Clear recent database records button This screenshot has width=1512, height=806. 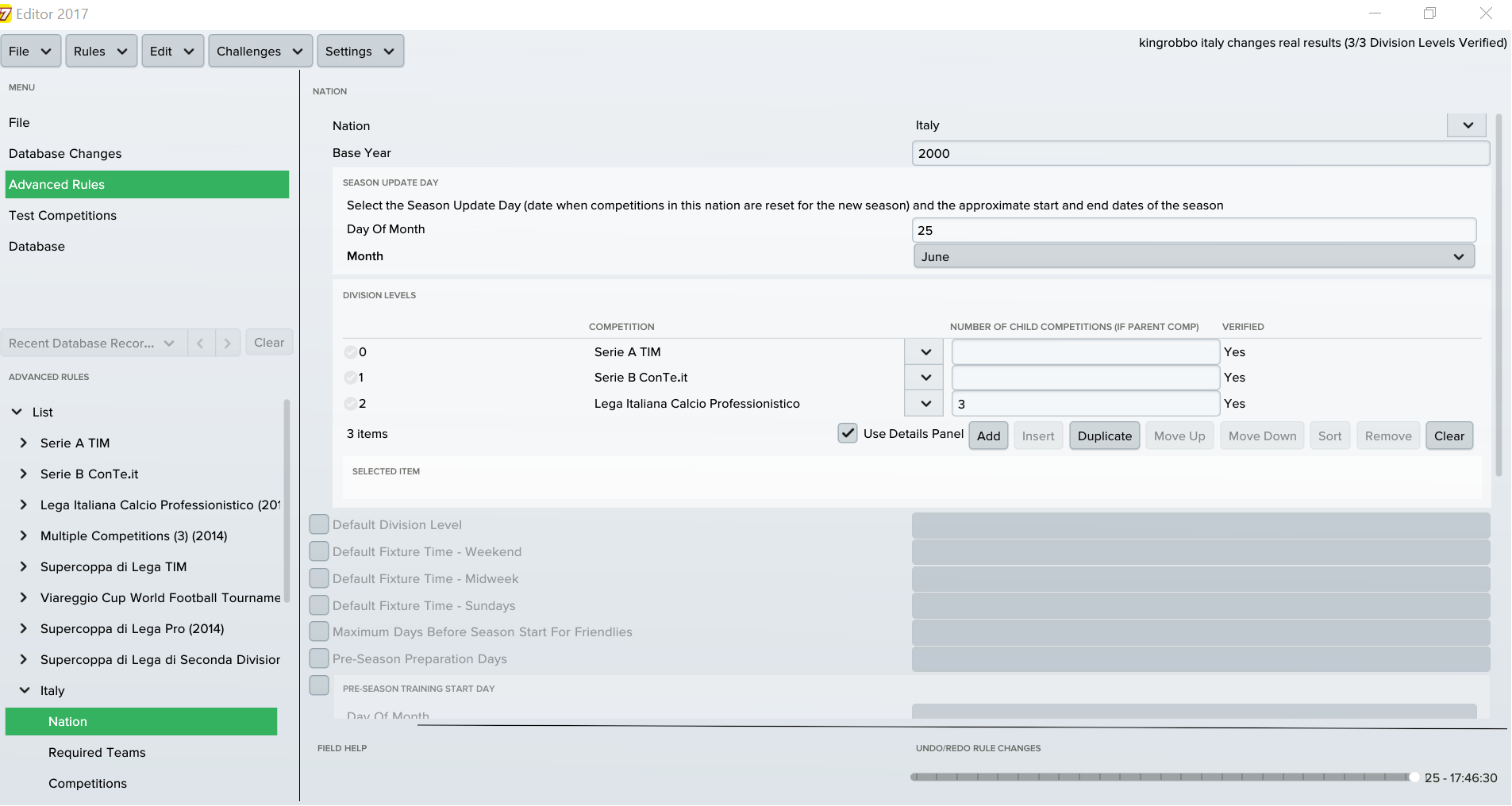click(269, 342)
